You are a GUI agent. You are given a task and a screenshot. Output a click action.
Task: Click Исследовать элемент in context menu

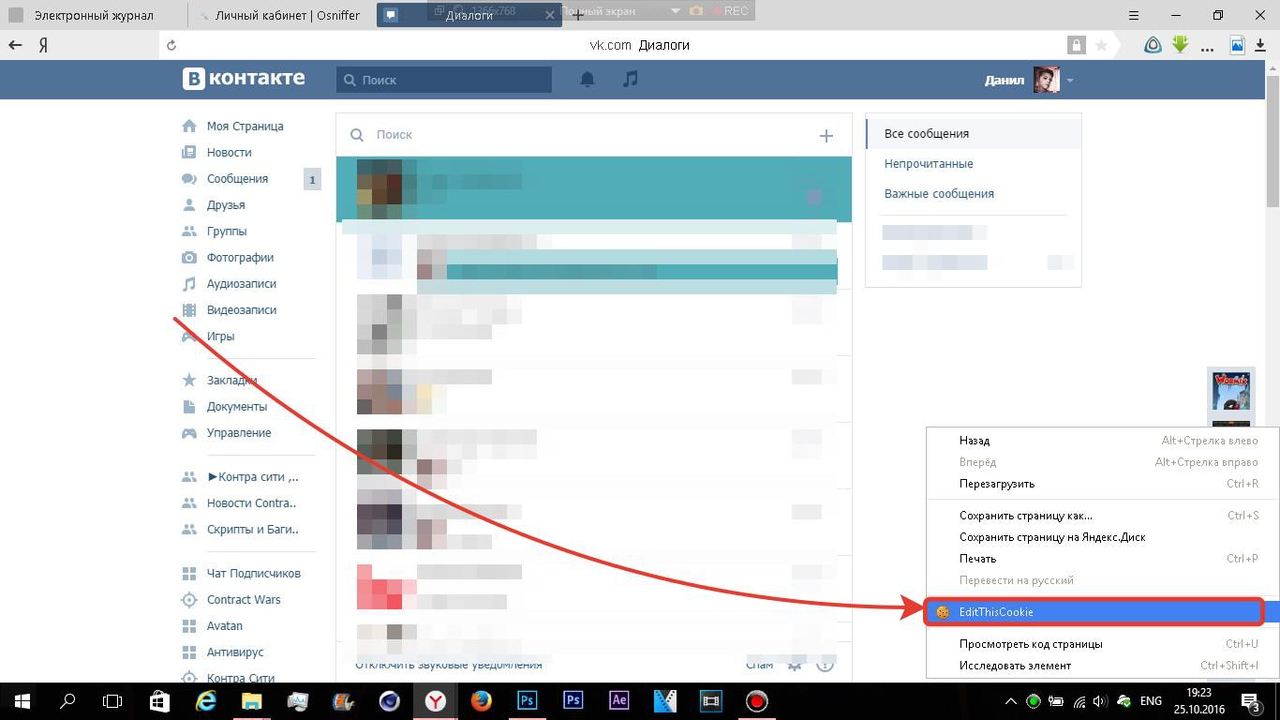[1014, 665]
